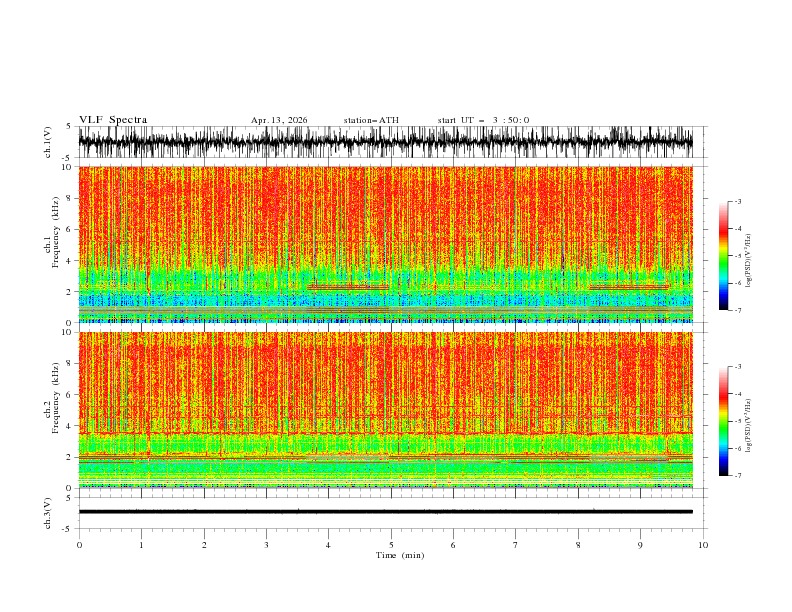This screenshot has width=792, height=612.
Task: Click ch.1 red band between minutes 8 and 9.5
Action: point(629,287)
